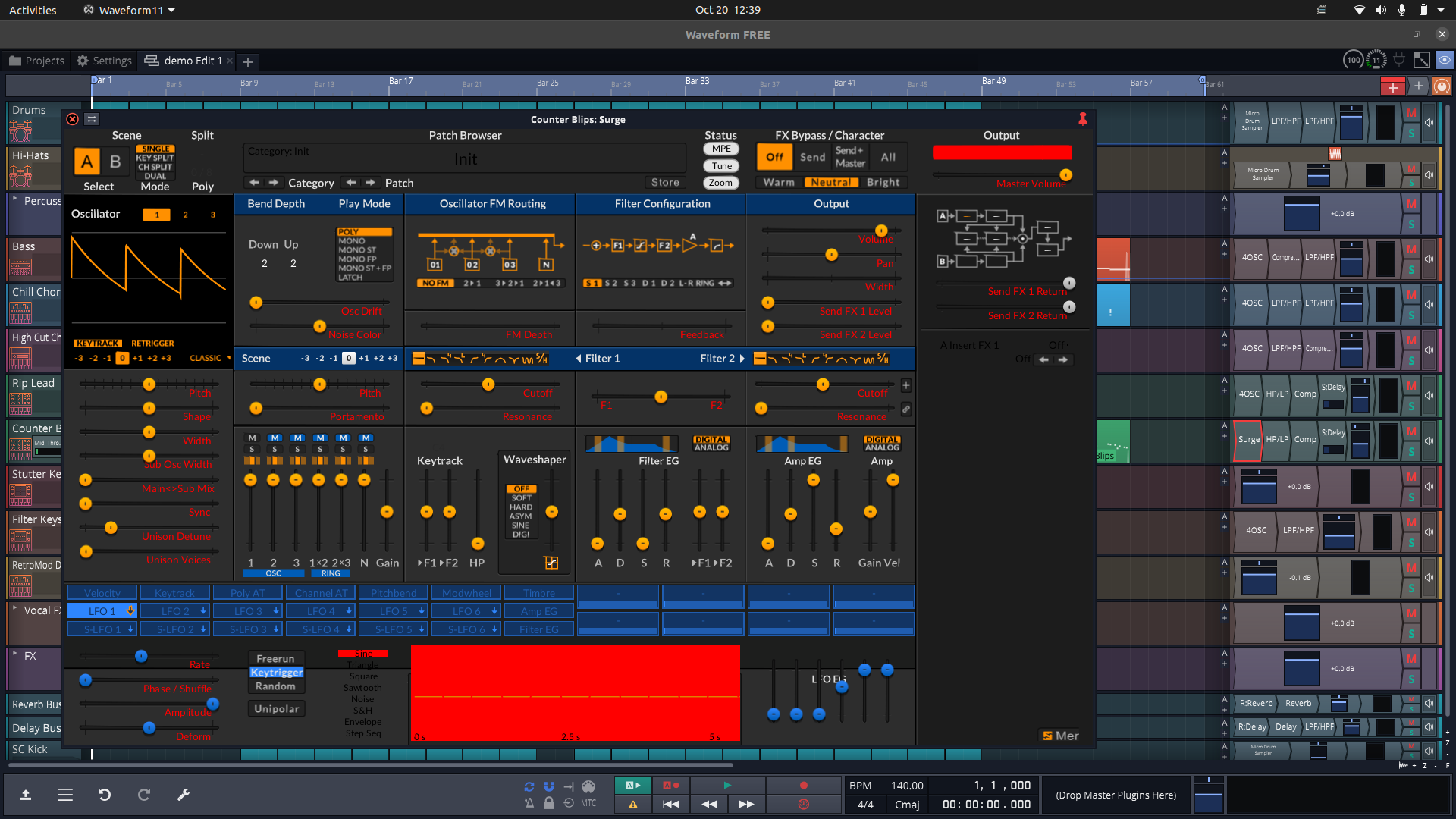Toggle the metronome click icon
Image resolution: width=1456 pixels, height=819 pixels.
tap(529, 803)
